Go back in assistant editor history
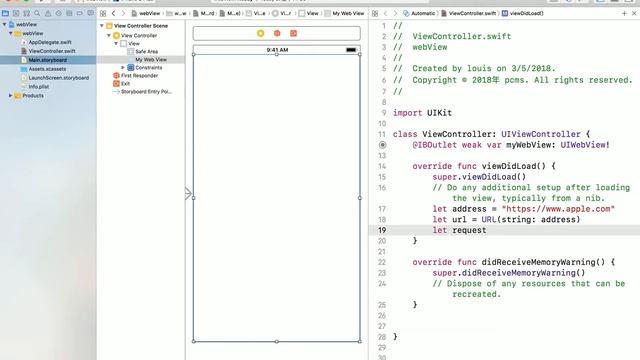640x360 pixels. coord(385,13)
